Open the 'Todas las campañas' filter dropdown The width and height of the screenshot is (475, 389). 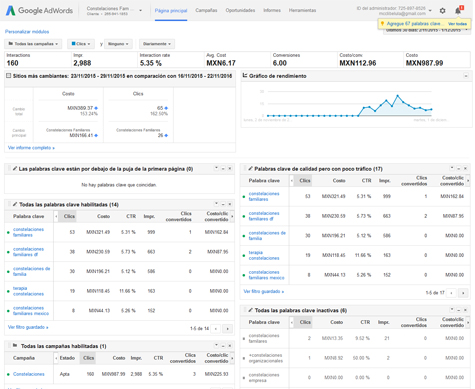[x=33, y=44]
